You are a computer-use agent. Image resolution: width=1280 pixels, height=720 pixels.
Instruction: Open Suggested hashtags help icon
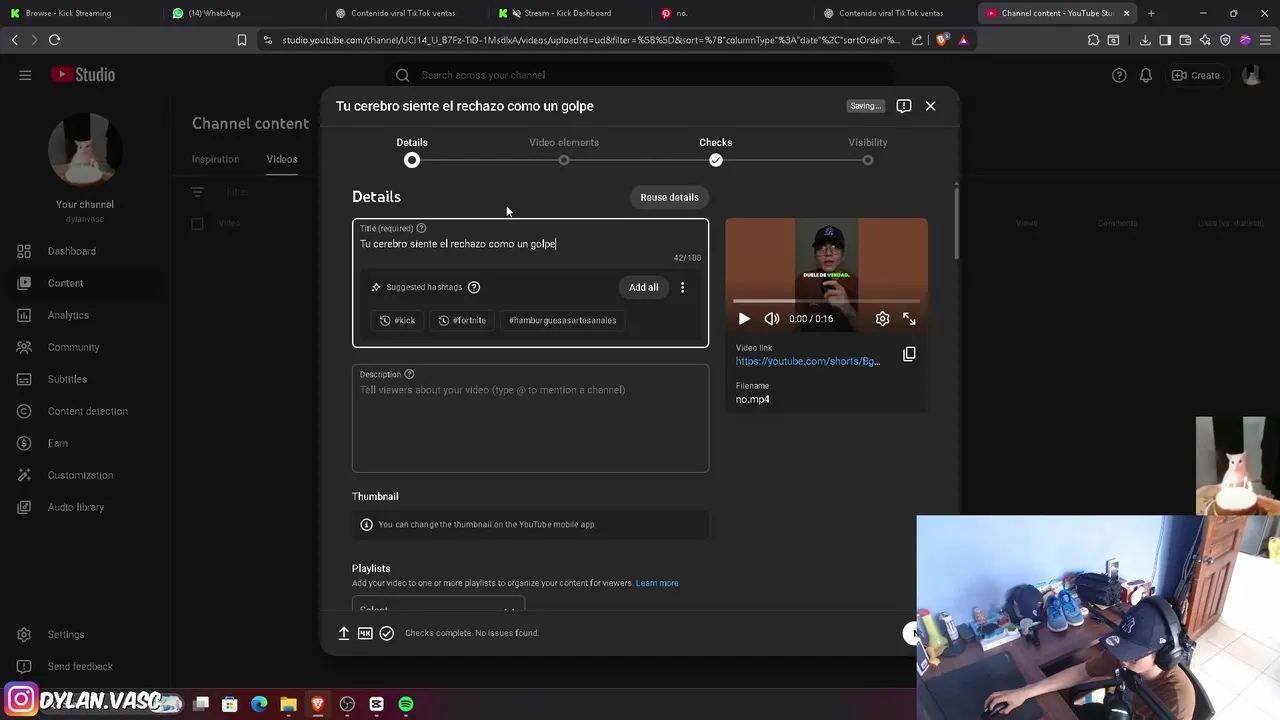tap(474, 287)
